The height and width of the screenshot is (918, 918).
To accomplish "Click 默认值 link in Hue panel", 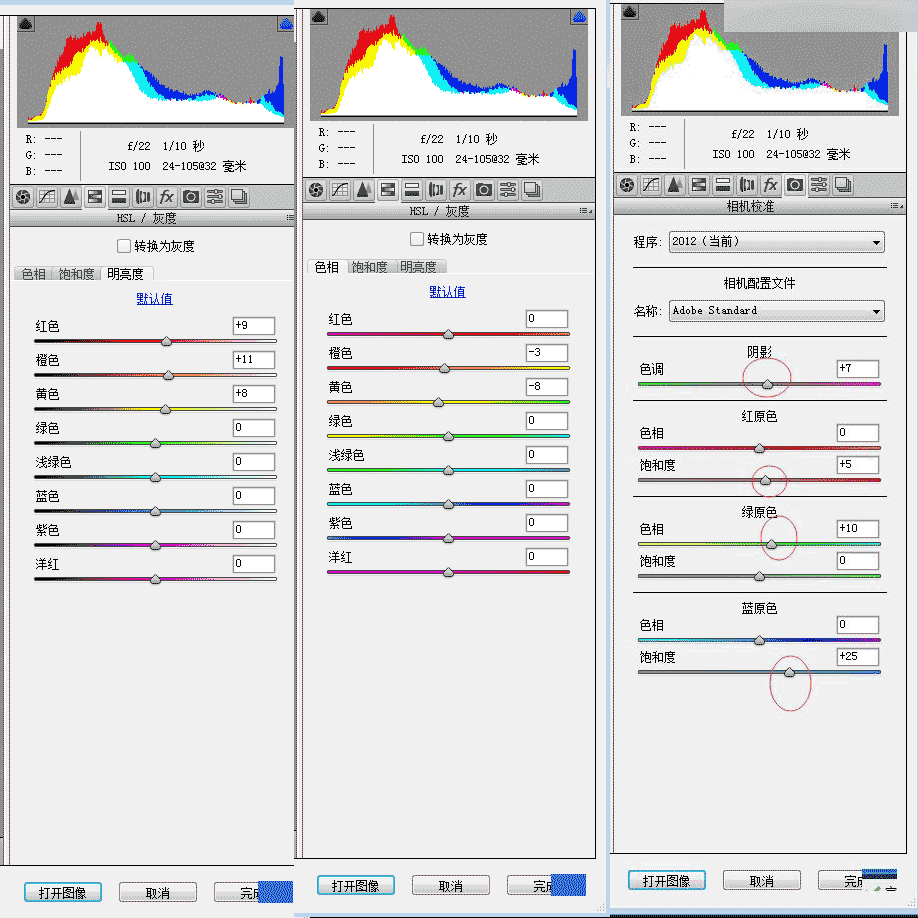I will coord(448,292).
